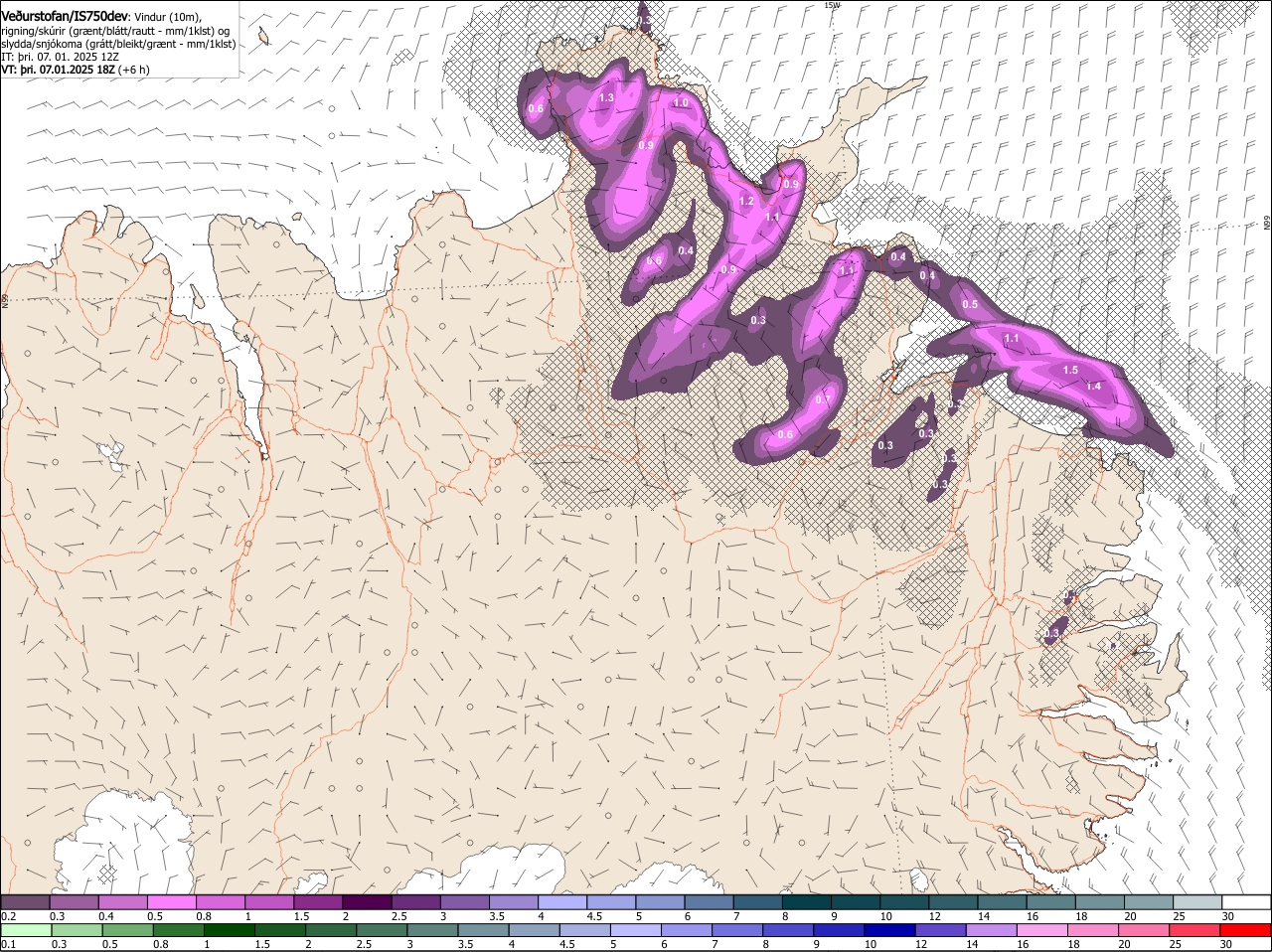Click the '1.4' precipitation value on the map

[1094, 386]
